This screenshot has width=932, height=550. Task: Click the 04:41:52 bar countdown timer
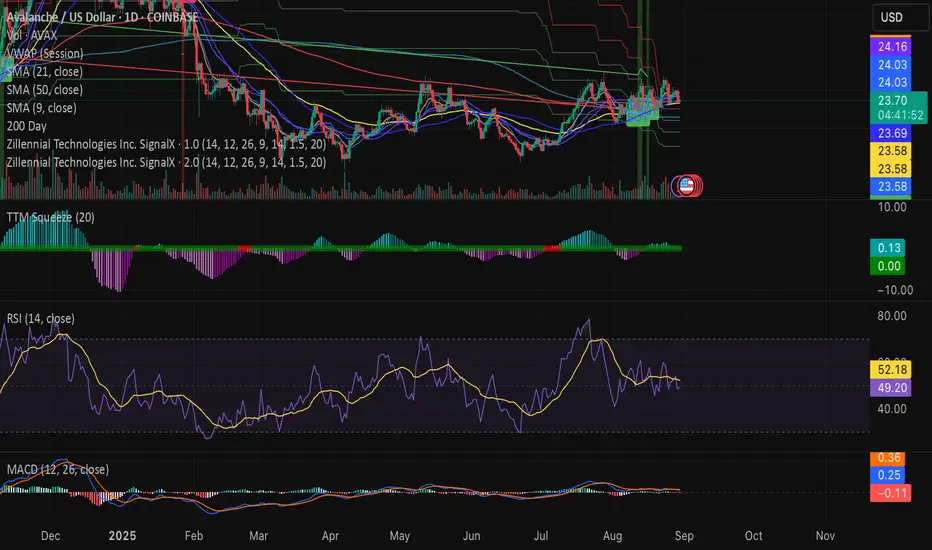click(898, 115)
